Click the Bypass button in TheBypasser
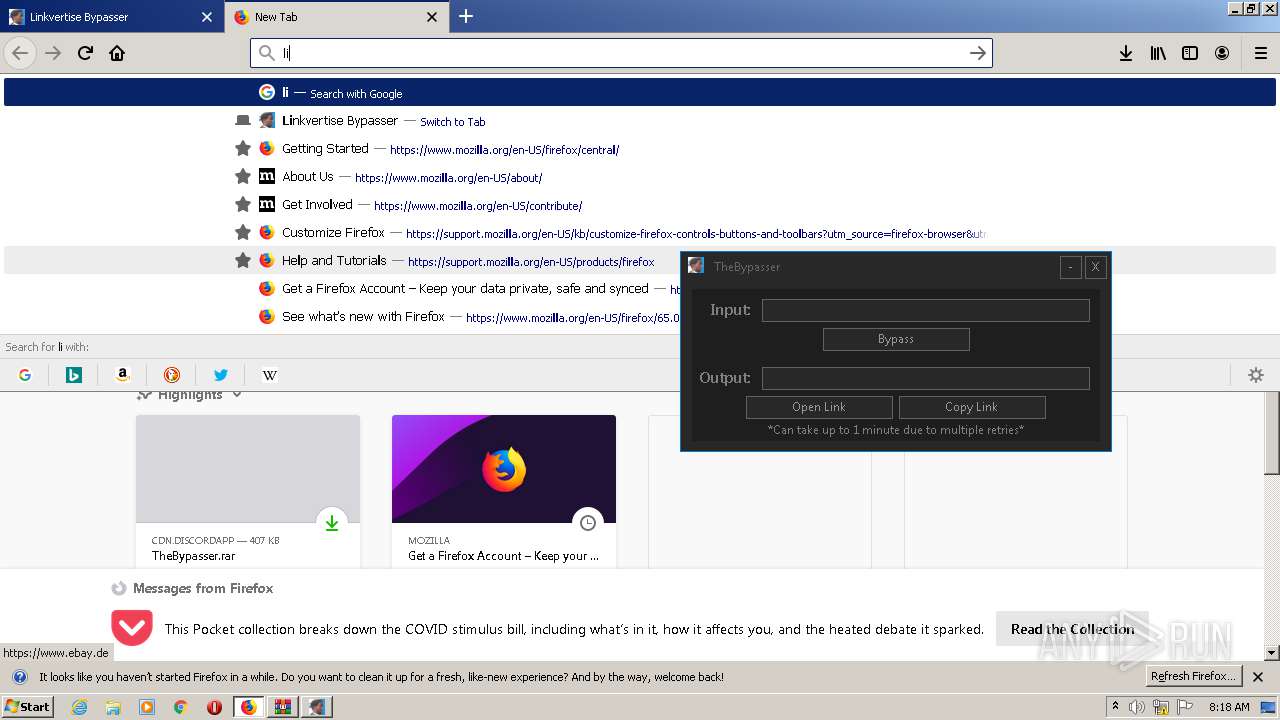Image resolution: width=1280 pixels, height=720 pixels. [896, 339]
